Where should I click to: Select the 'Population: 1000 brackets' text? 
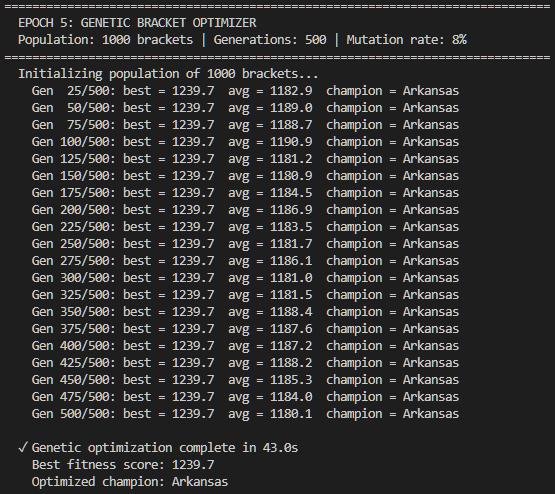coord(105,40)
